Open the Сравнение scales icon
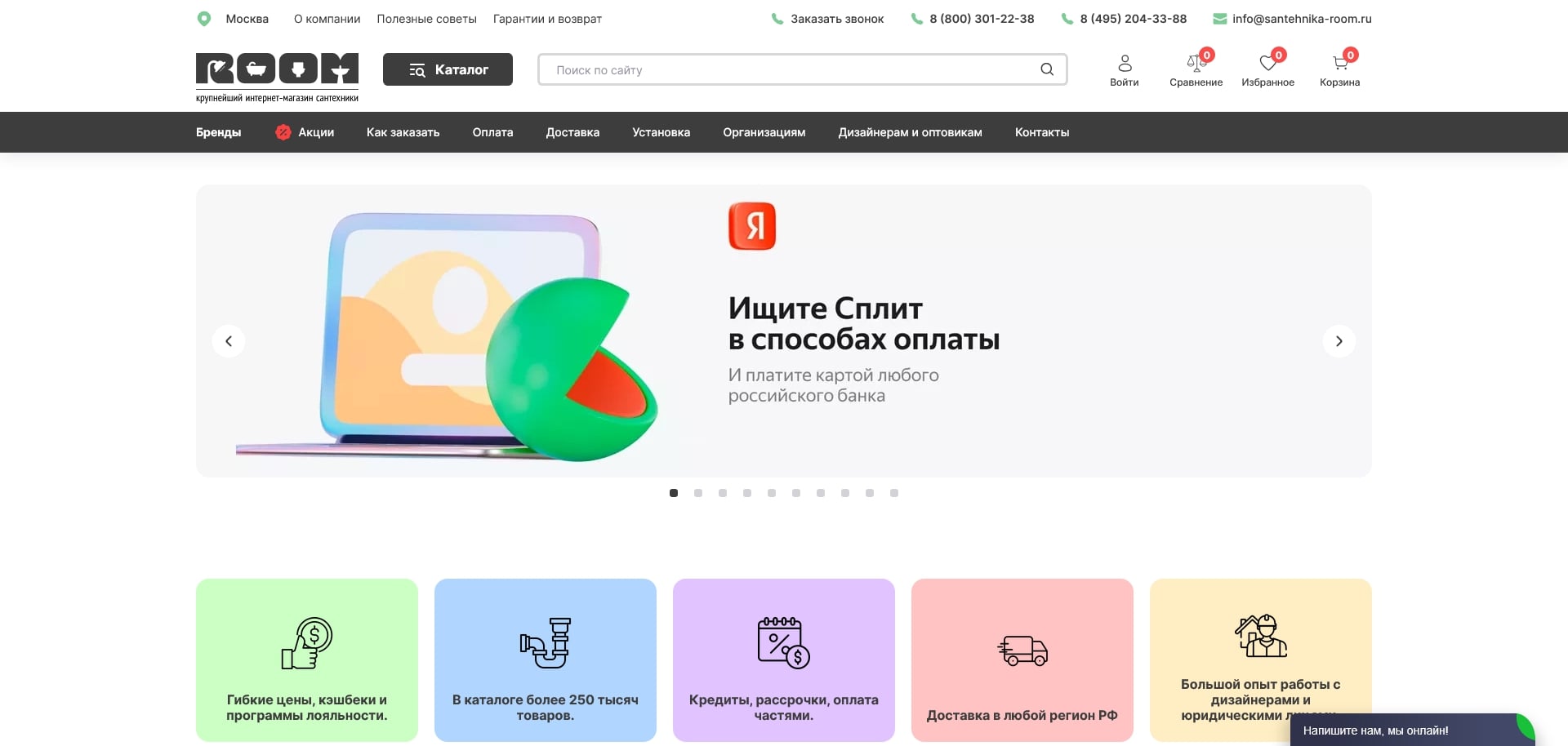The width and height of the screenshot is (1568, 746). coord(1195,63)
